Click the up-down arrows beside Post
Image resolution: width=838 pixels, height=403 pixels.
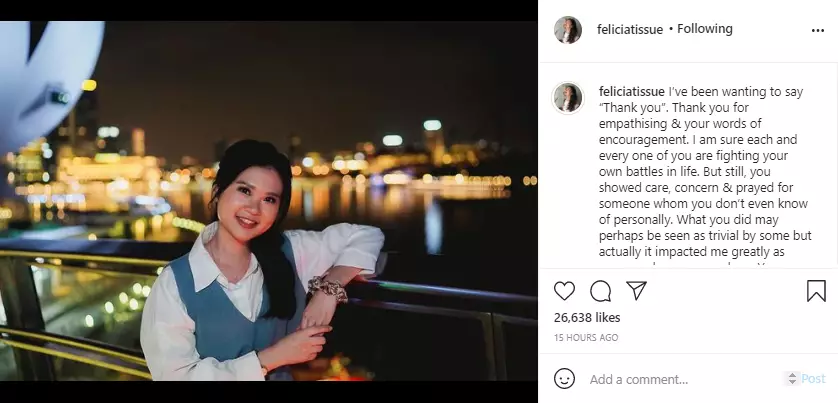point(792,379)
